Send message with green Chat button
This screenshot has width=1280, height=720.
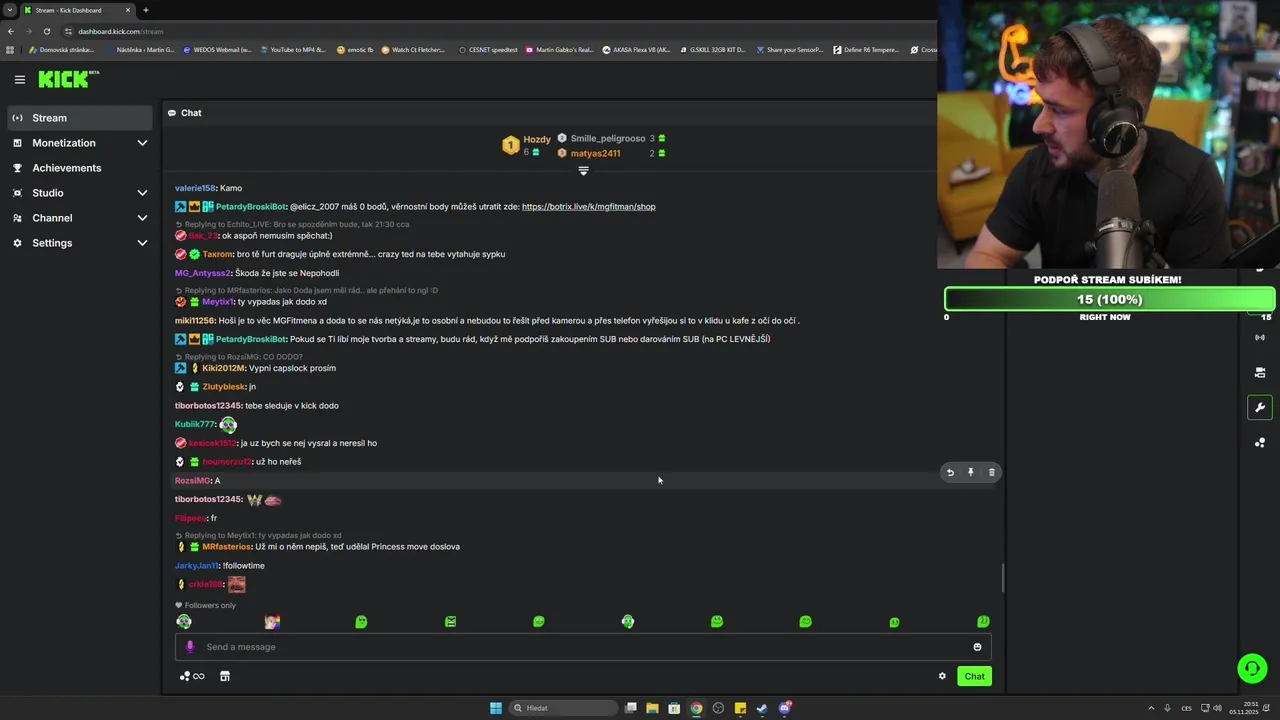(974, 676)
